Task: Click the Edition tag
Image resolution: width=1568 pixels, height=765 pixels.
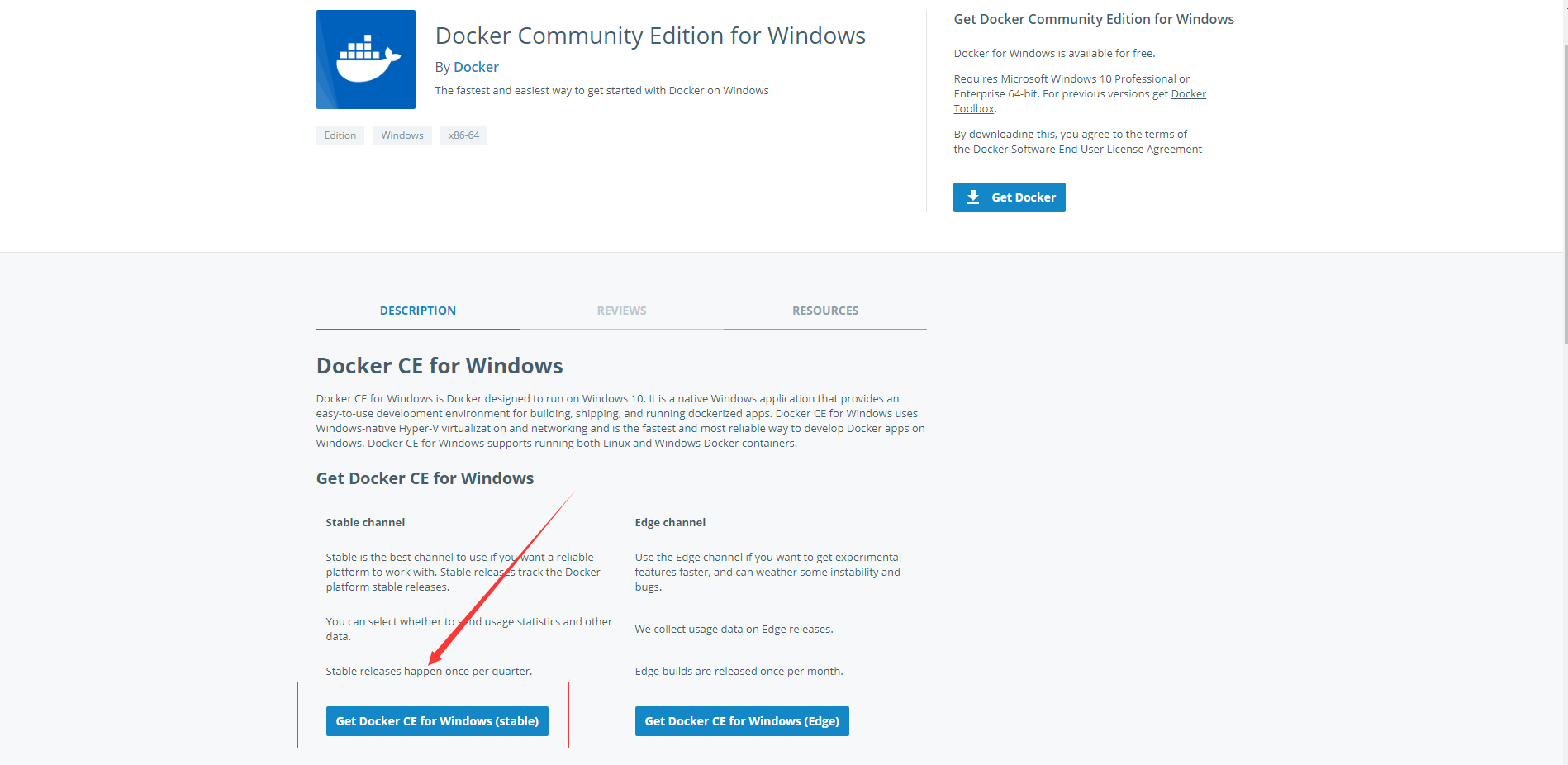Action: point(340,135)
